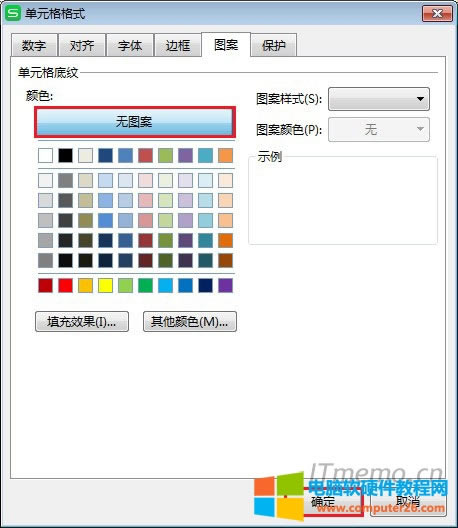Image resolution: width=458 pixels, height=528 pixels.
Task: Pick the orange swatch in top row
Action: point(226,156)
